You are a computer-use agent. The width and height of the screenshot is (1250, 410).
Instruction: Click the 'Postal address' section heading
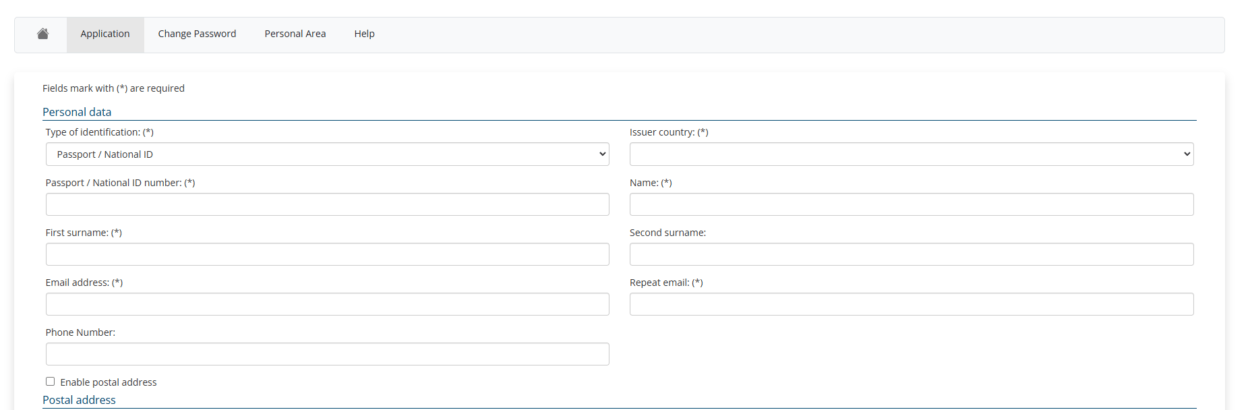[x=79, y=400]
